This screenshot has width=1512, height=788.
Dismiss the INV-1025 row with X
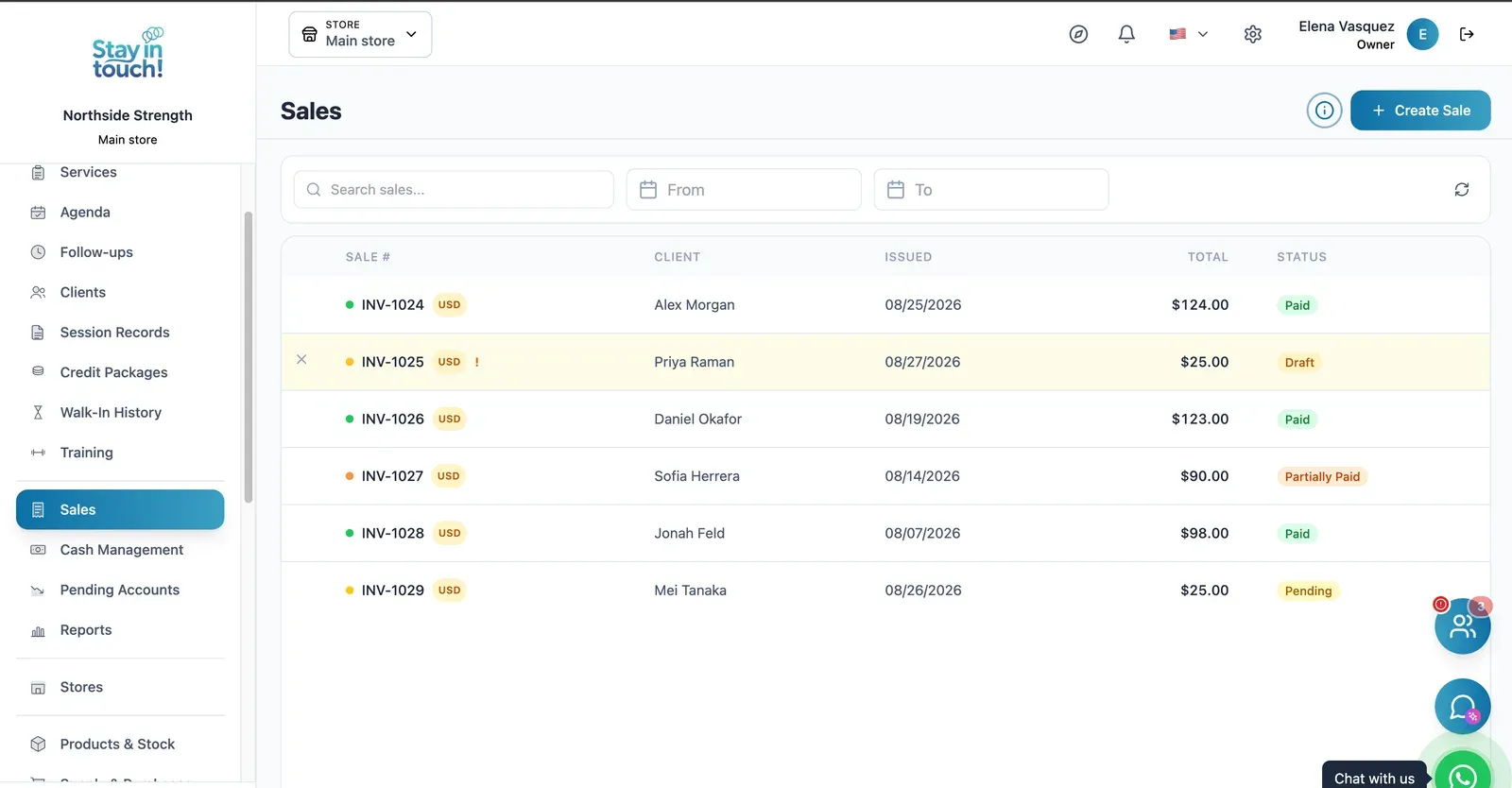pos(301,359)
